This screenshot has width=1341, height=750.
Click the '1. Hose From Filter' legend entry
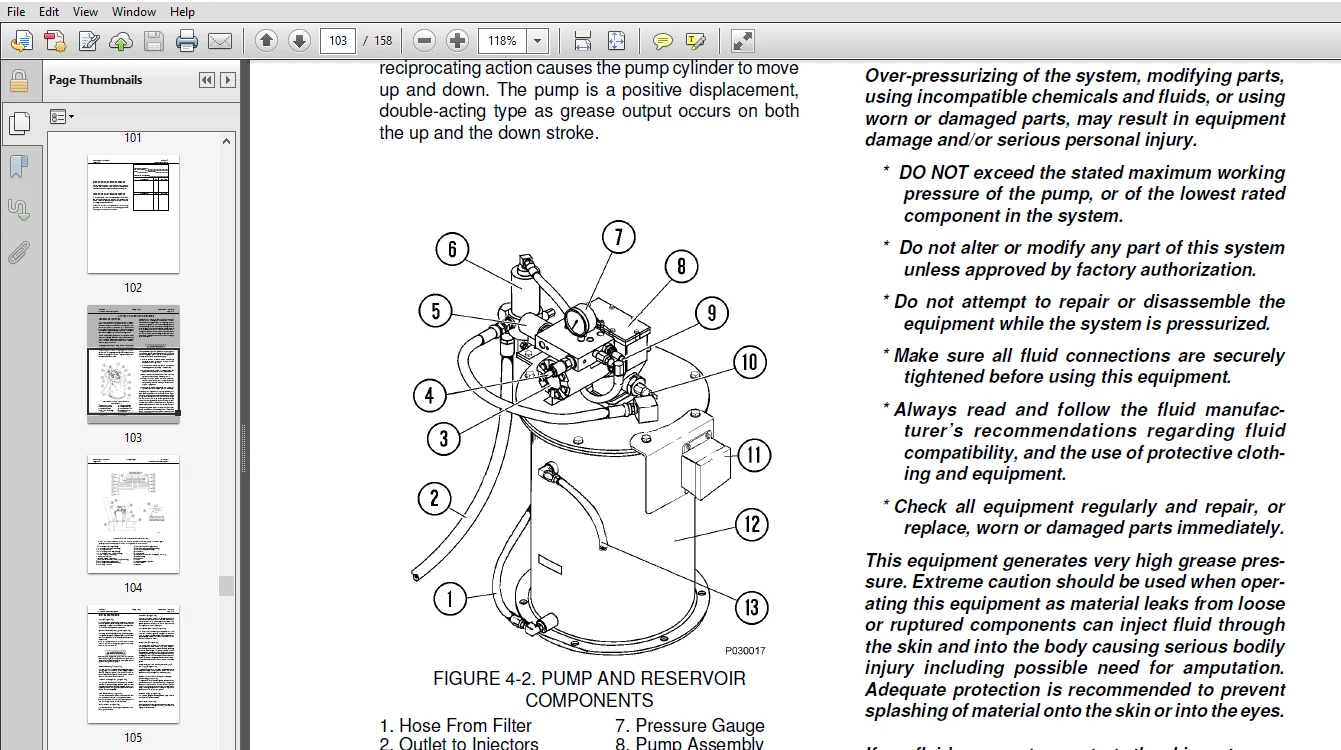click(x=455, y=726)
